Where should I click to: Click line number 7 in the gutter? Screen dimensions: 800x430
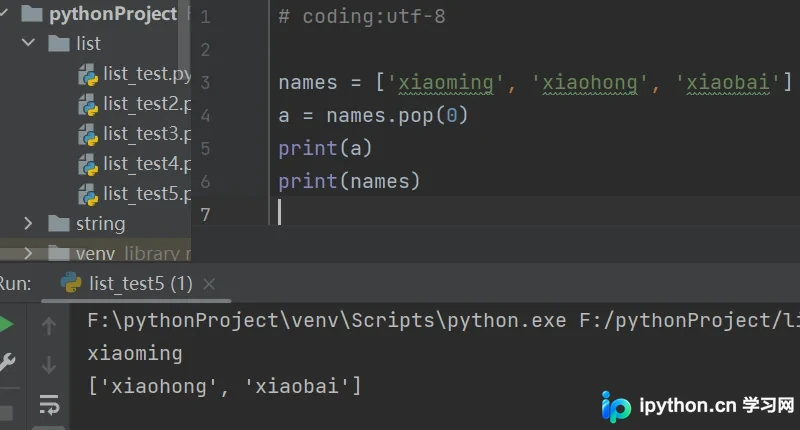click(x=205, y=215)
